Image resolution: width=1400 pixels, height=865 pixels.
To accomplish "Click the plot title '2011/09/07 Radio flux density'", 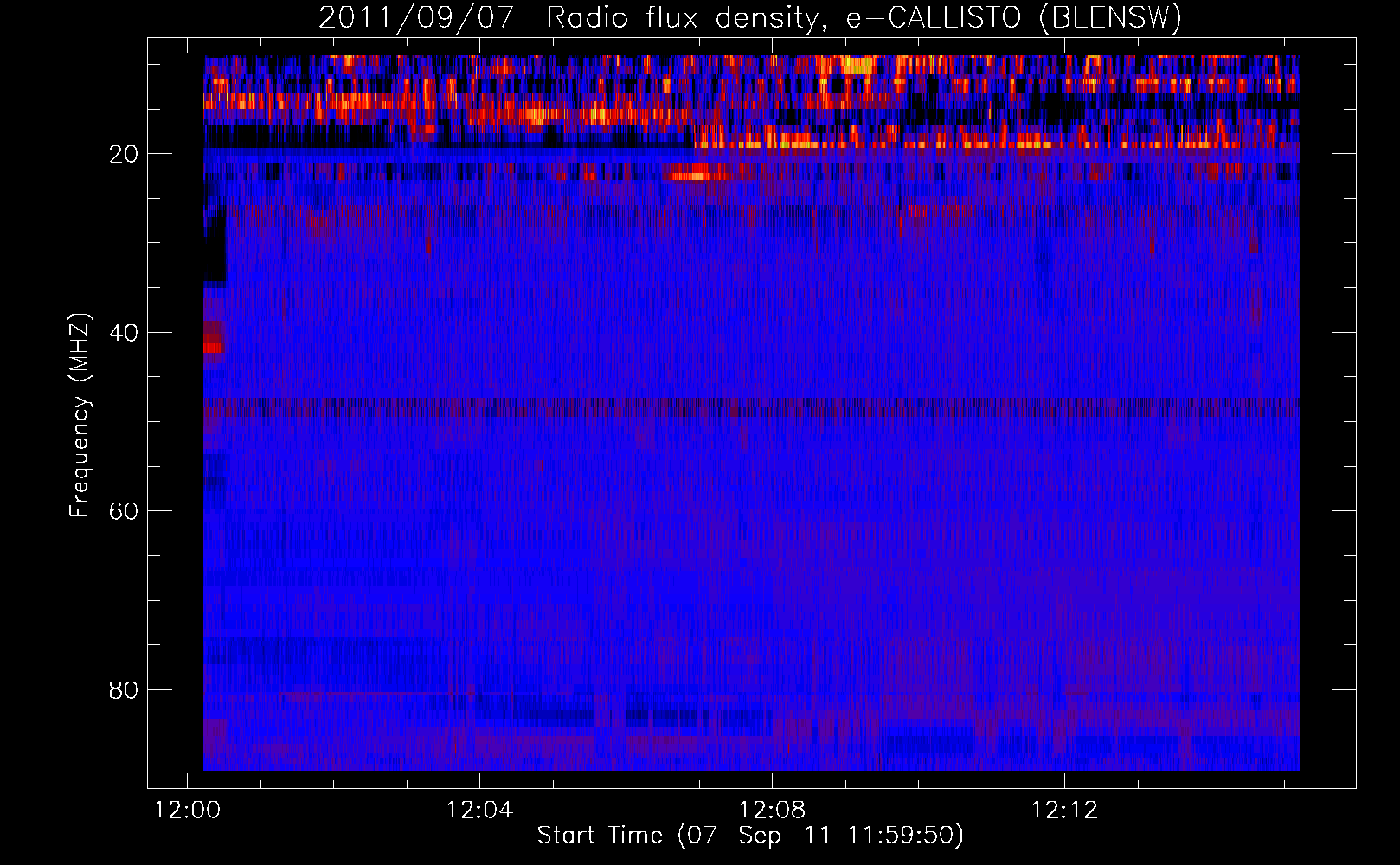I will click(750, 17).
